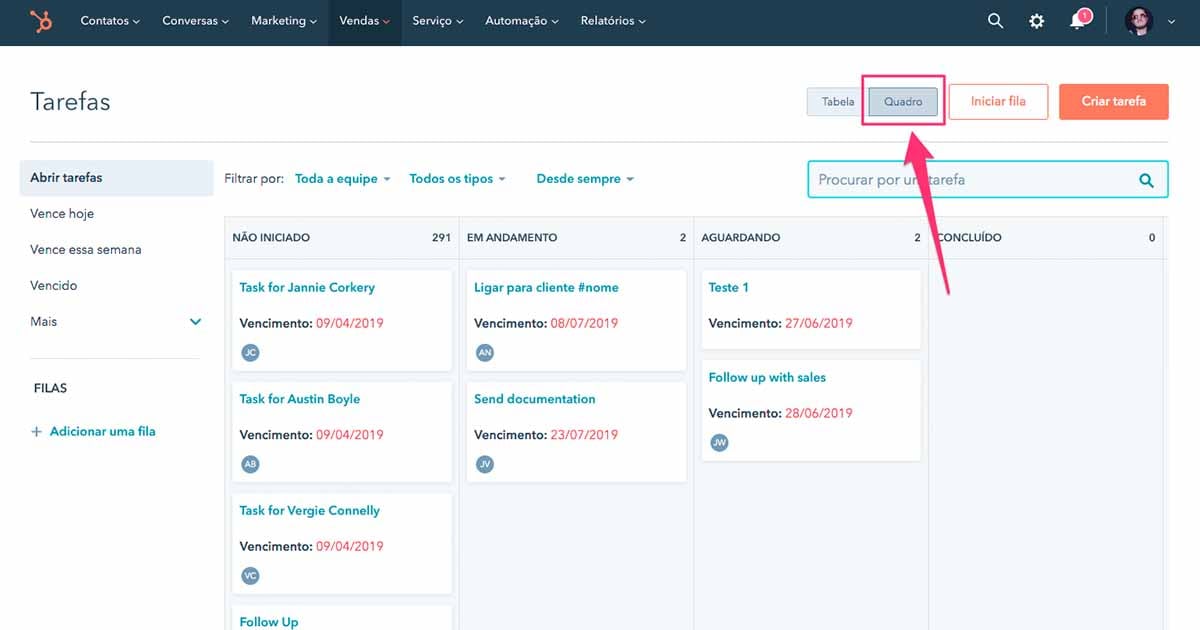Select Vencido in the sidebar
1200x630 pixels.
coord(54,286)
